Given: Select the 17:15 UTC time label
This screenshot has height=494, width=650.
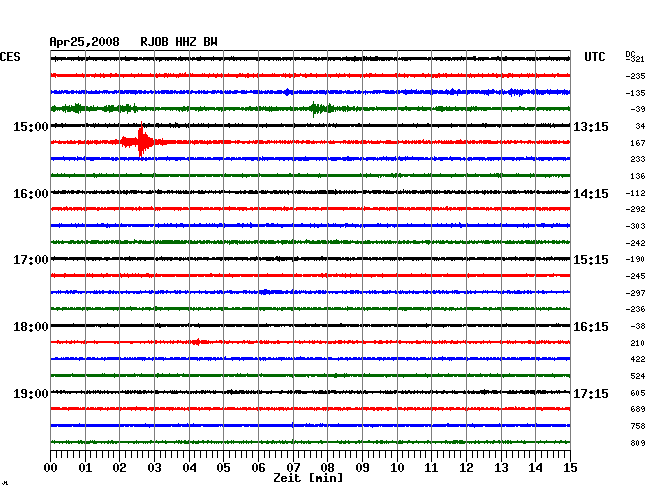Looking at the screenshot, I should coord(591,393).
